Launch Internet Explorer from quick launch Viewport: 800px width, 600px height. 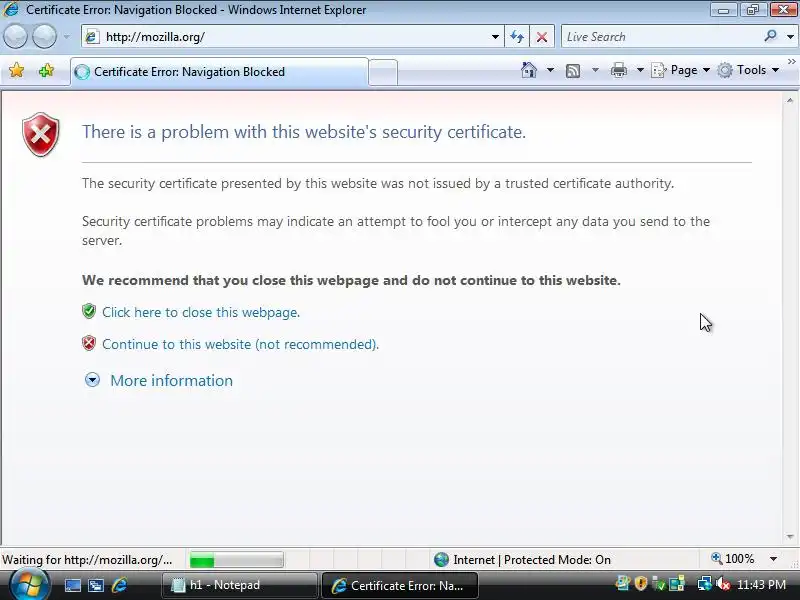point(119,585)
